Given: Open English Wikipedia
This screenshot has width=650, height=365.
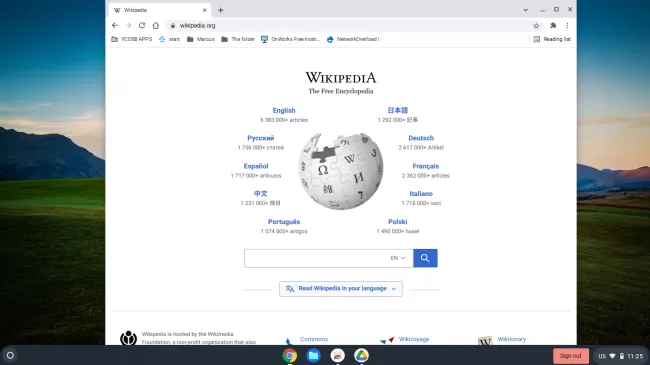Looking at the screenshot, I should (284, 110).
